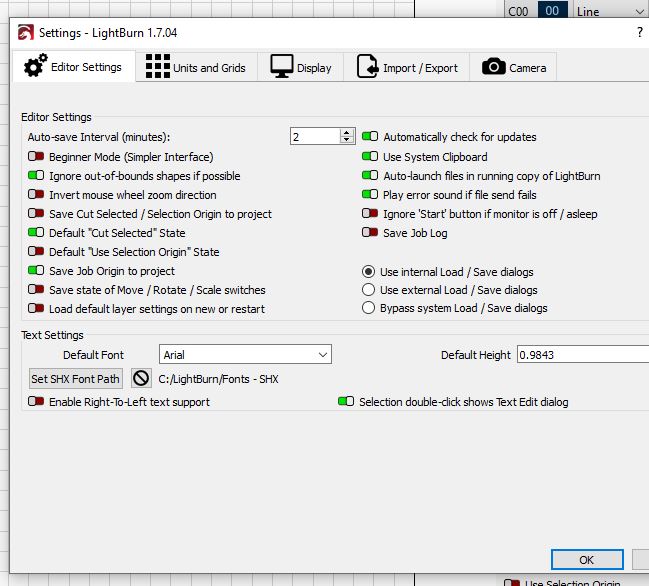This screenshot has height=586, width=649.
Task: Enable Invert mouse wheel zoom direction
Action: coord(36,195)
